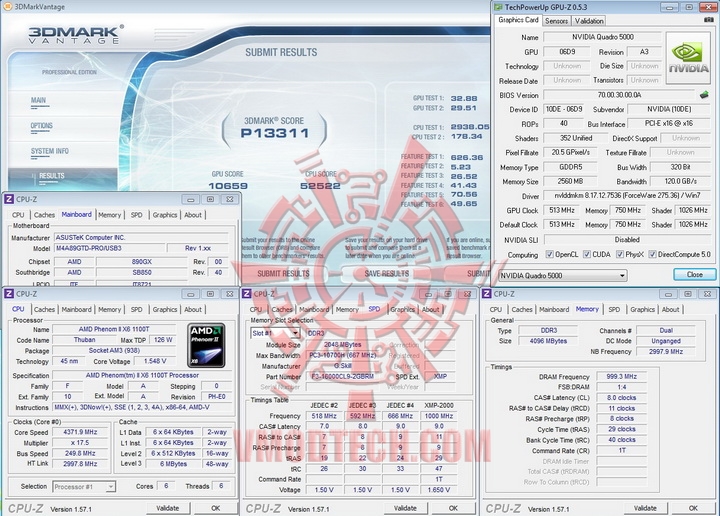Viewport: 720px width, 516px height.
Task: Click the Core Voltage value 1.548 V
Action: (155, 361)
